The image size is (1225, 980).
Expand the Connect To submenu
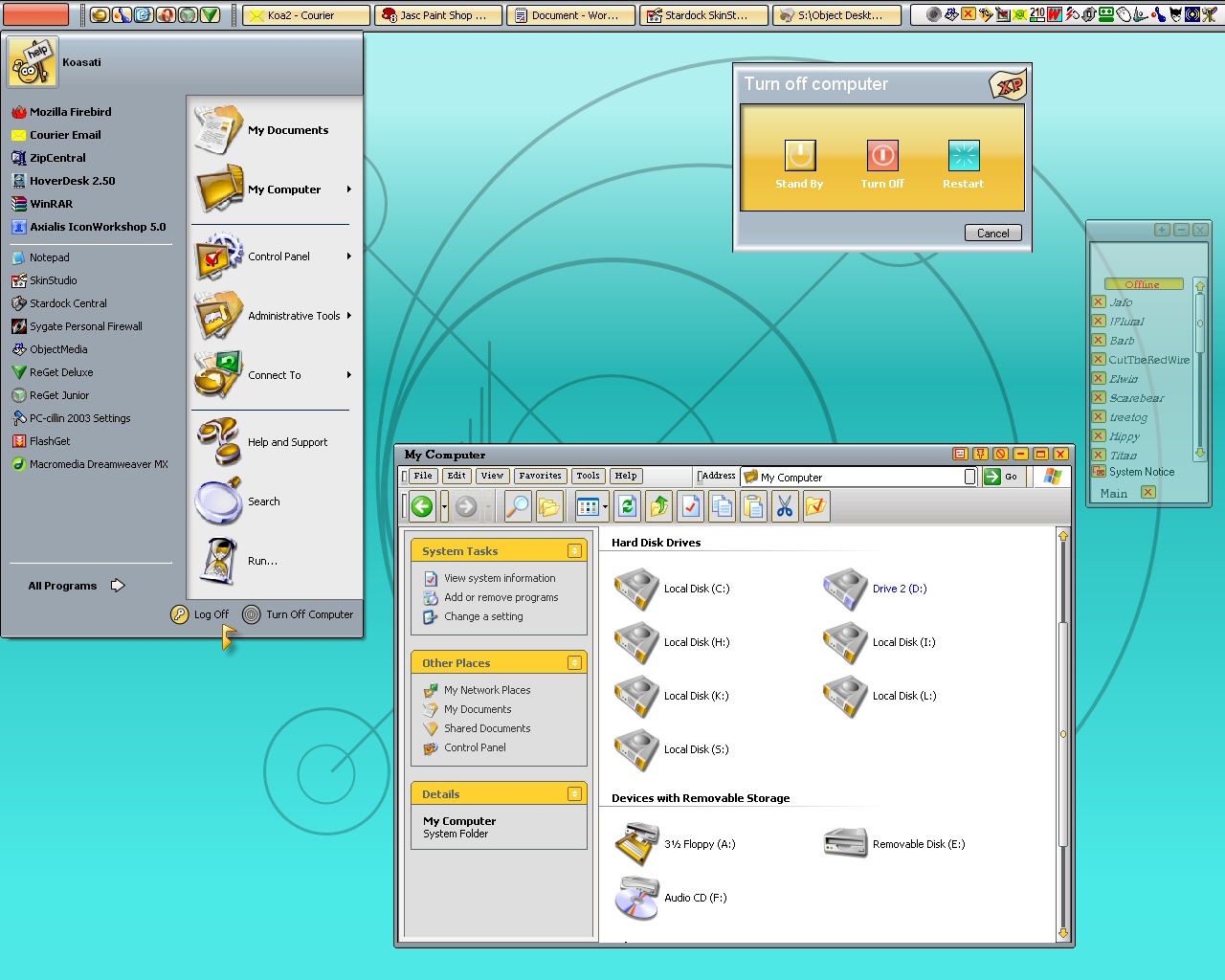tap(349, 375)
